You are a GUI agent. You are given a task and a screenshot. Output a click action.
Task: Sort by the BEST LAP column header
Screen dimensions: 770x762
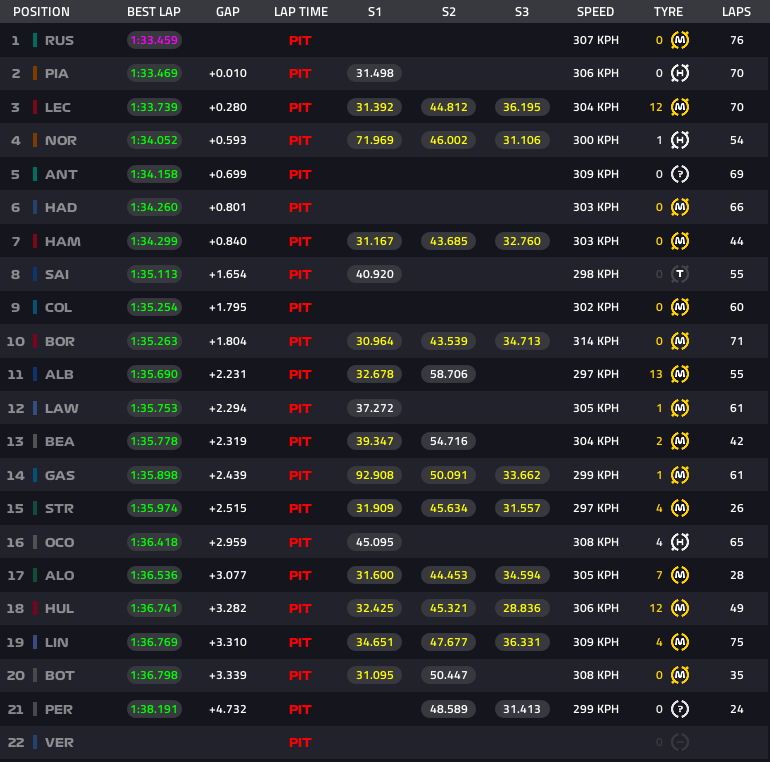153,12
